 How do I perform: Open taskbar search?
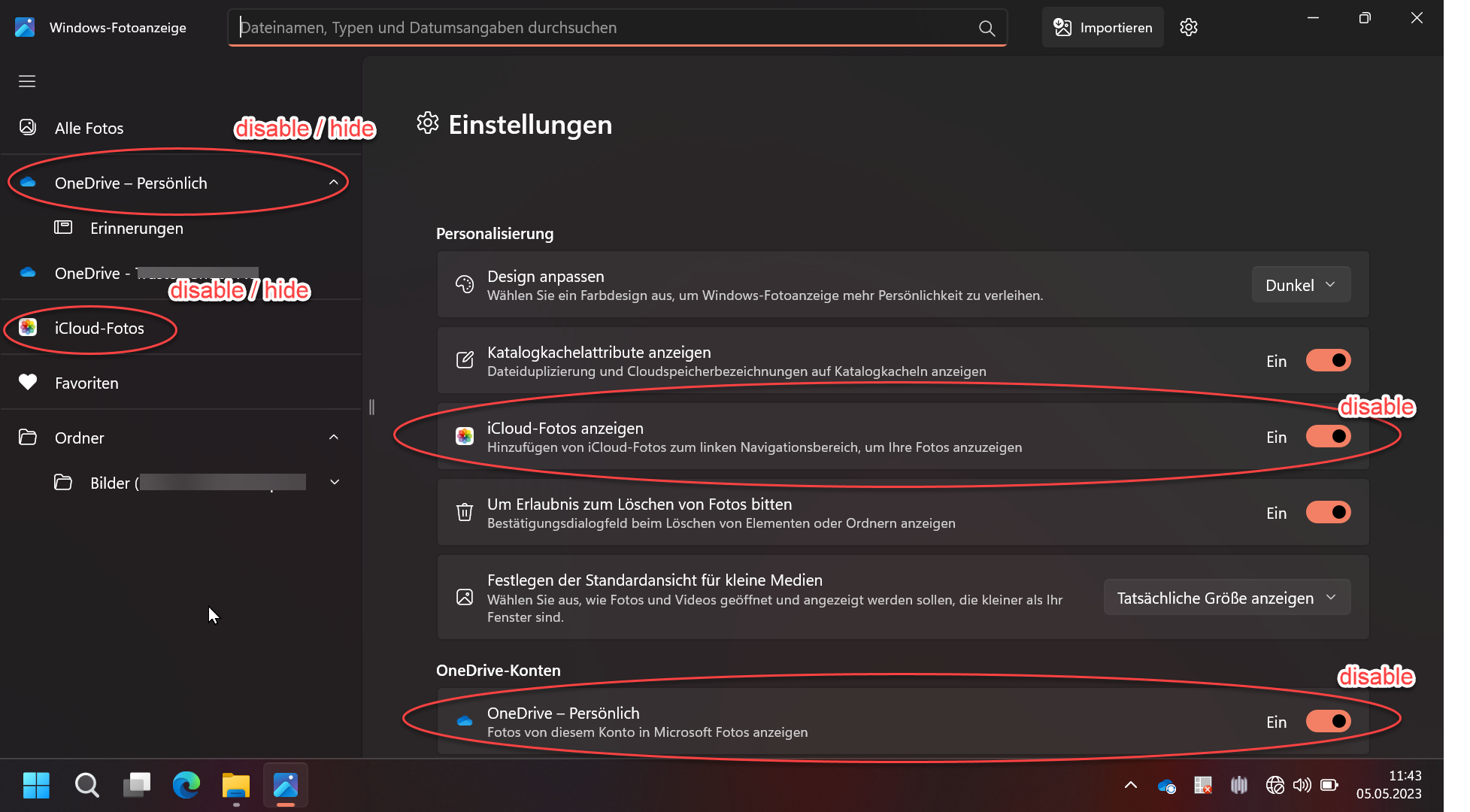[x=86, y=786]
